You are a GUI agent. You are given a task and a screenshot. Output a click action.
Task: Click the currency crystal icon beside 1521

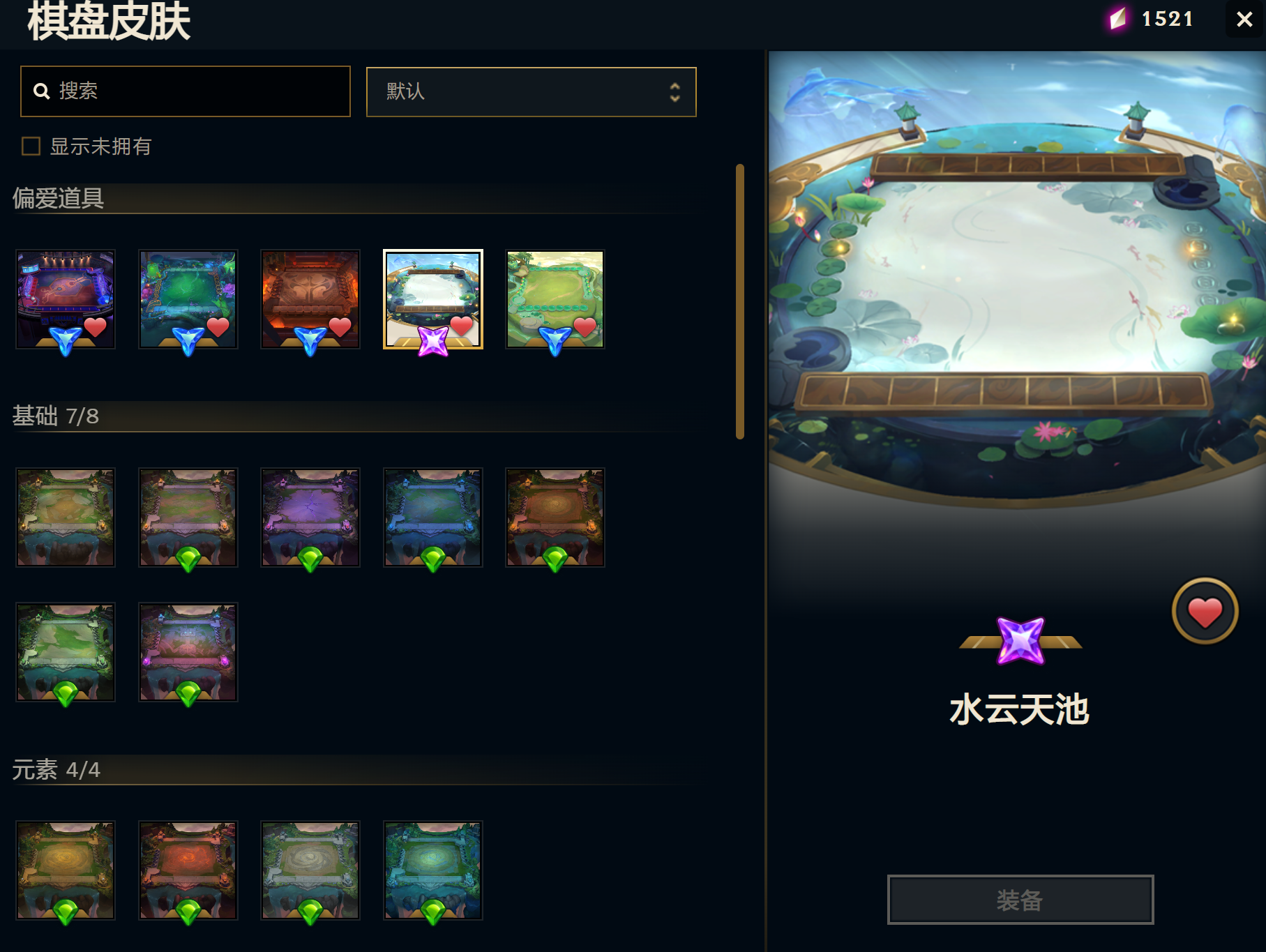click(x=1118, y=19)
